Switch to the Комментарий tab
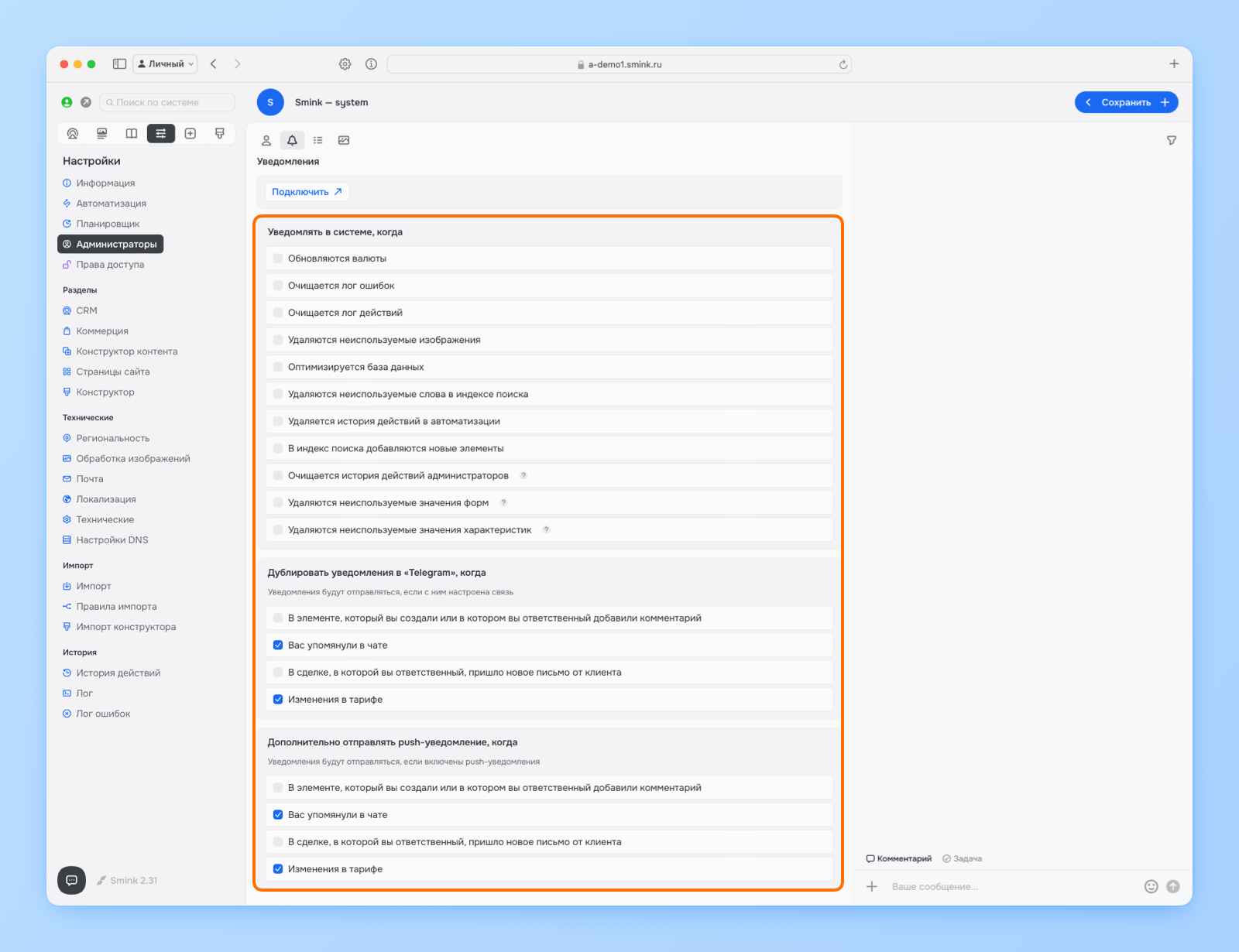Viewport: 1239px width, 952px height. pyautogui.click(x=899, y=858)
